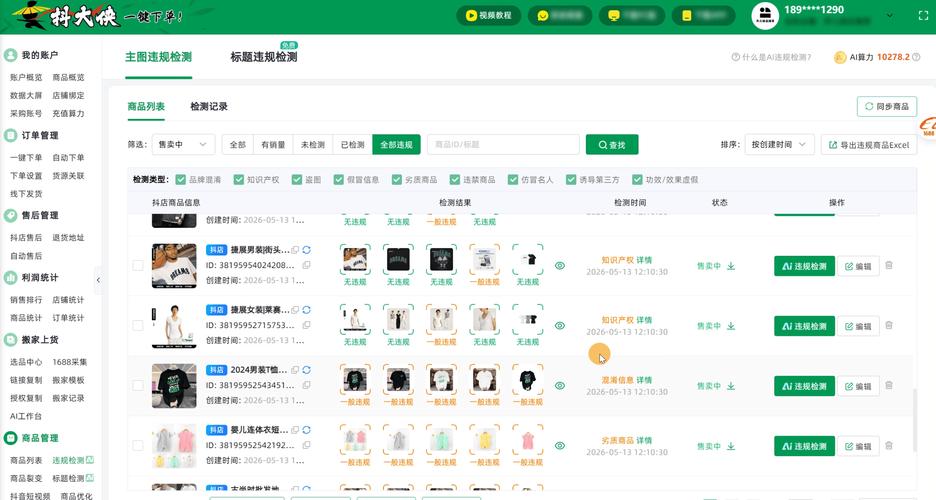Click trash icon on 婴儿连体衣短 row
Image resolution: width=936 pixels, height=500 pixels.
tap(889, 445)
